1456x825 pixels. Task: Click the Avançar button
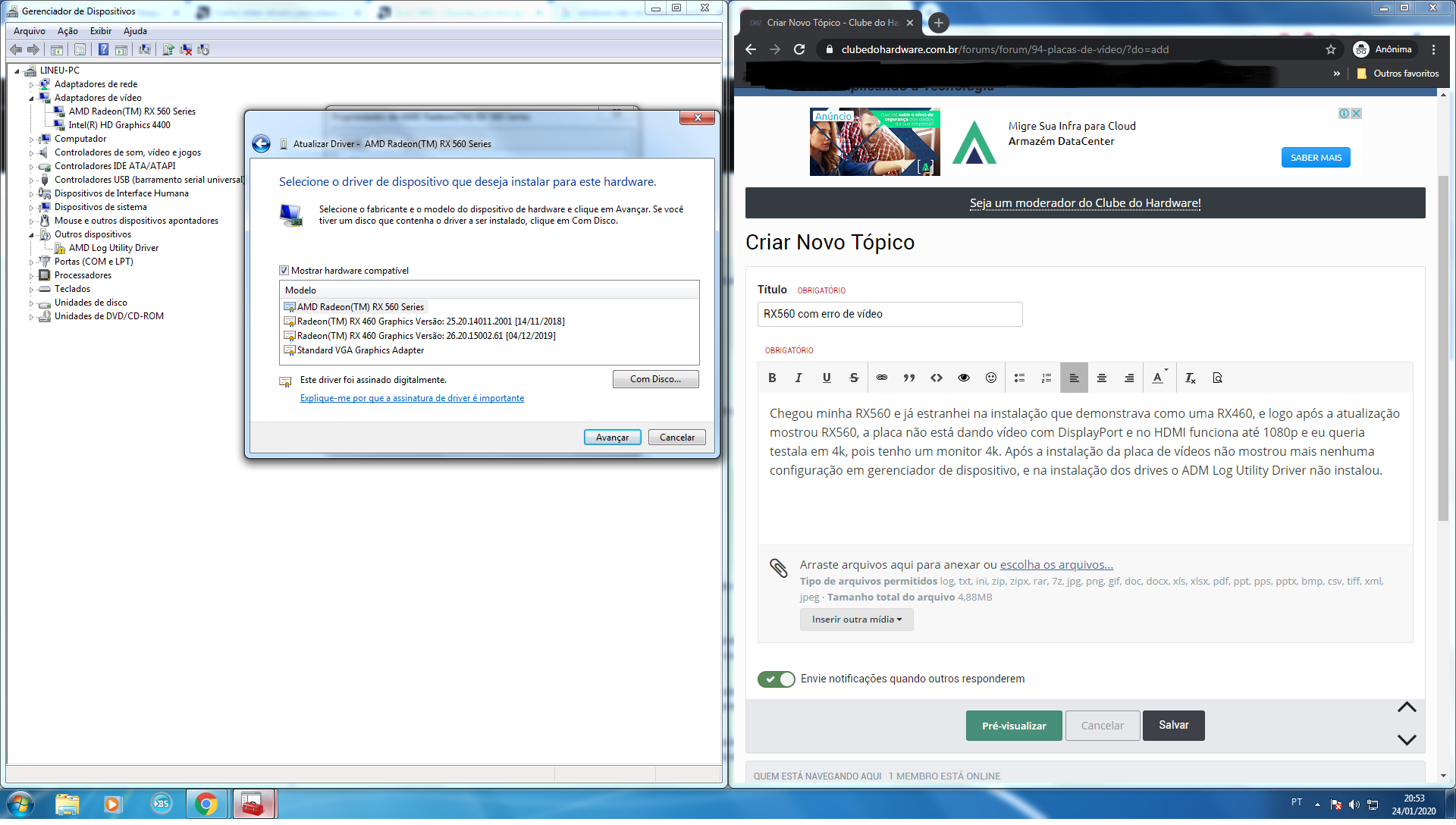(x=612, y=438)
